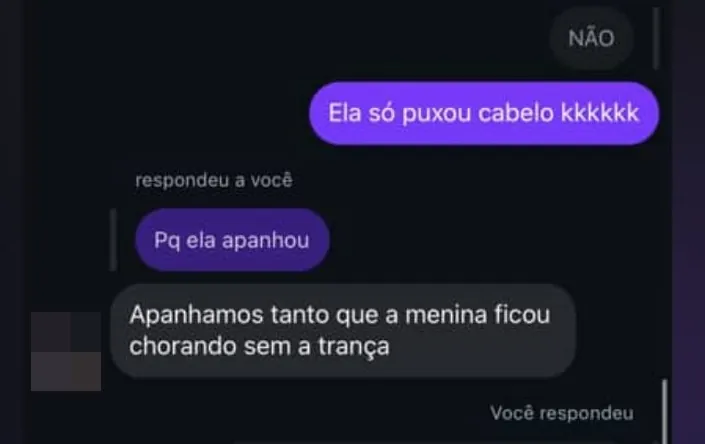Click the reply bar next to 'NÃO'

click(656, 39)
